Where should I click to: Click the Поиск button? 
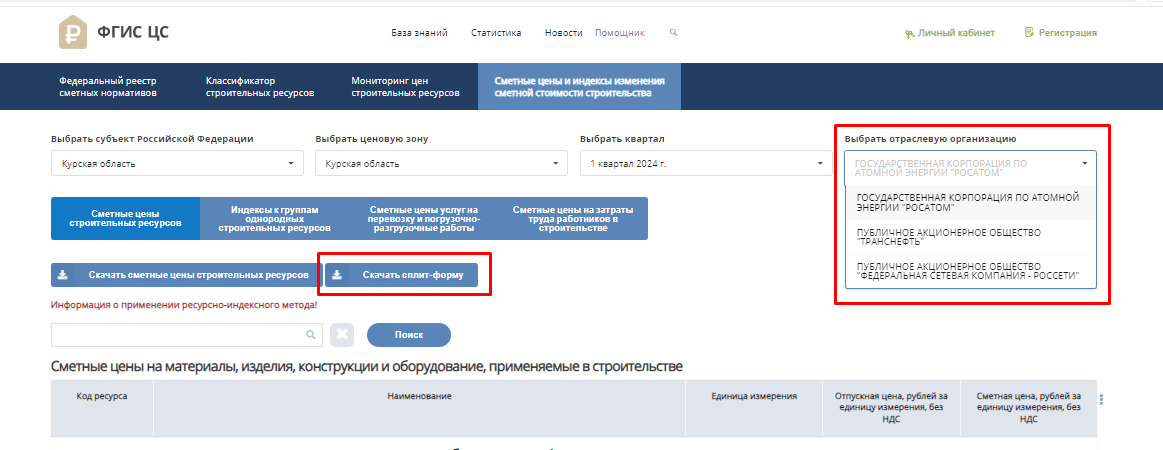point(409,335)
